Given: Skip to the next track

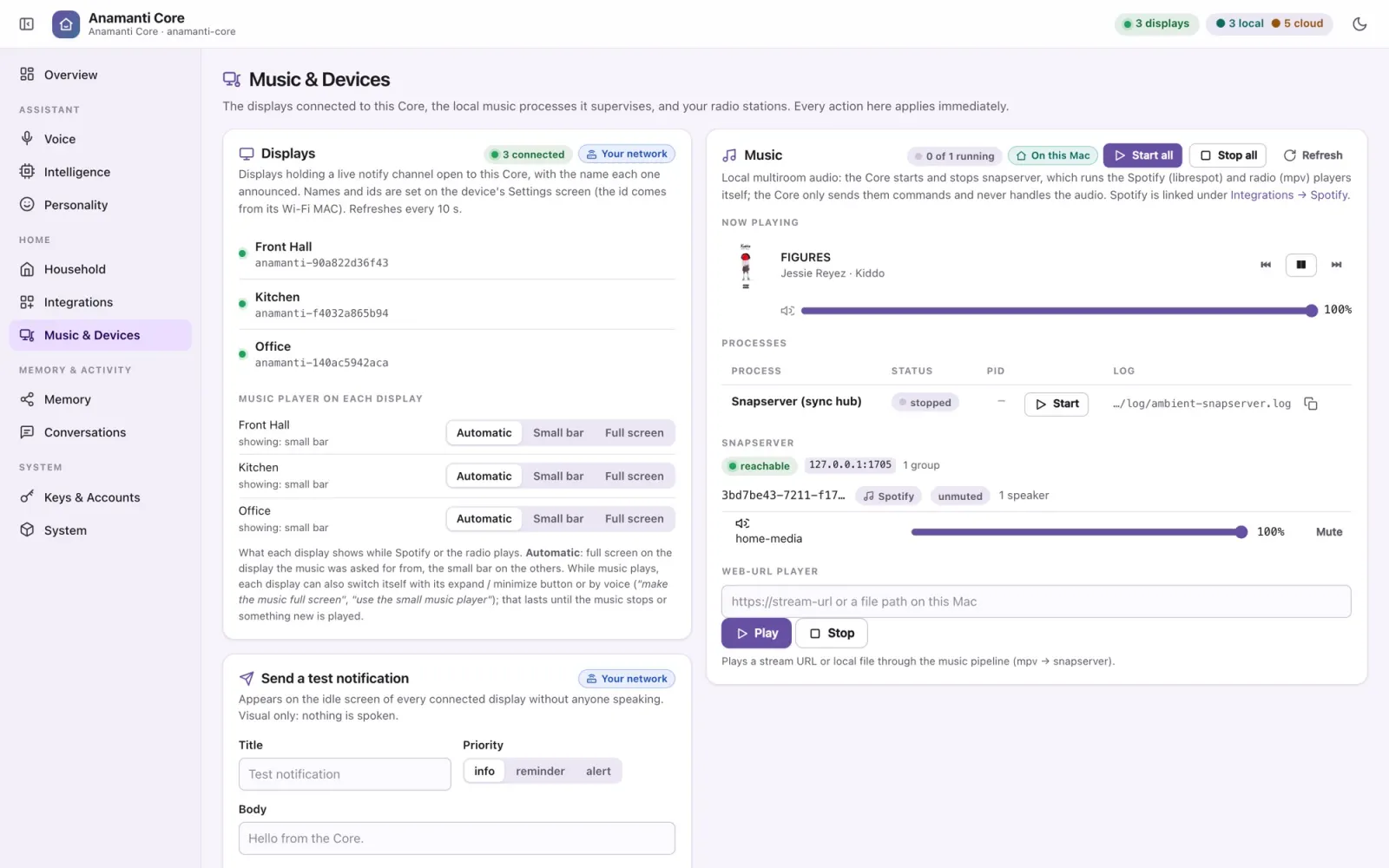Looking at the screenshot, I should [1336, 265].
